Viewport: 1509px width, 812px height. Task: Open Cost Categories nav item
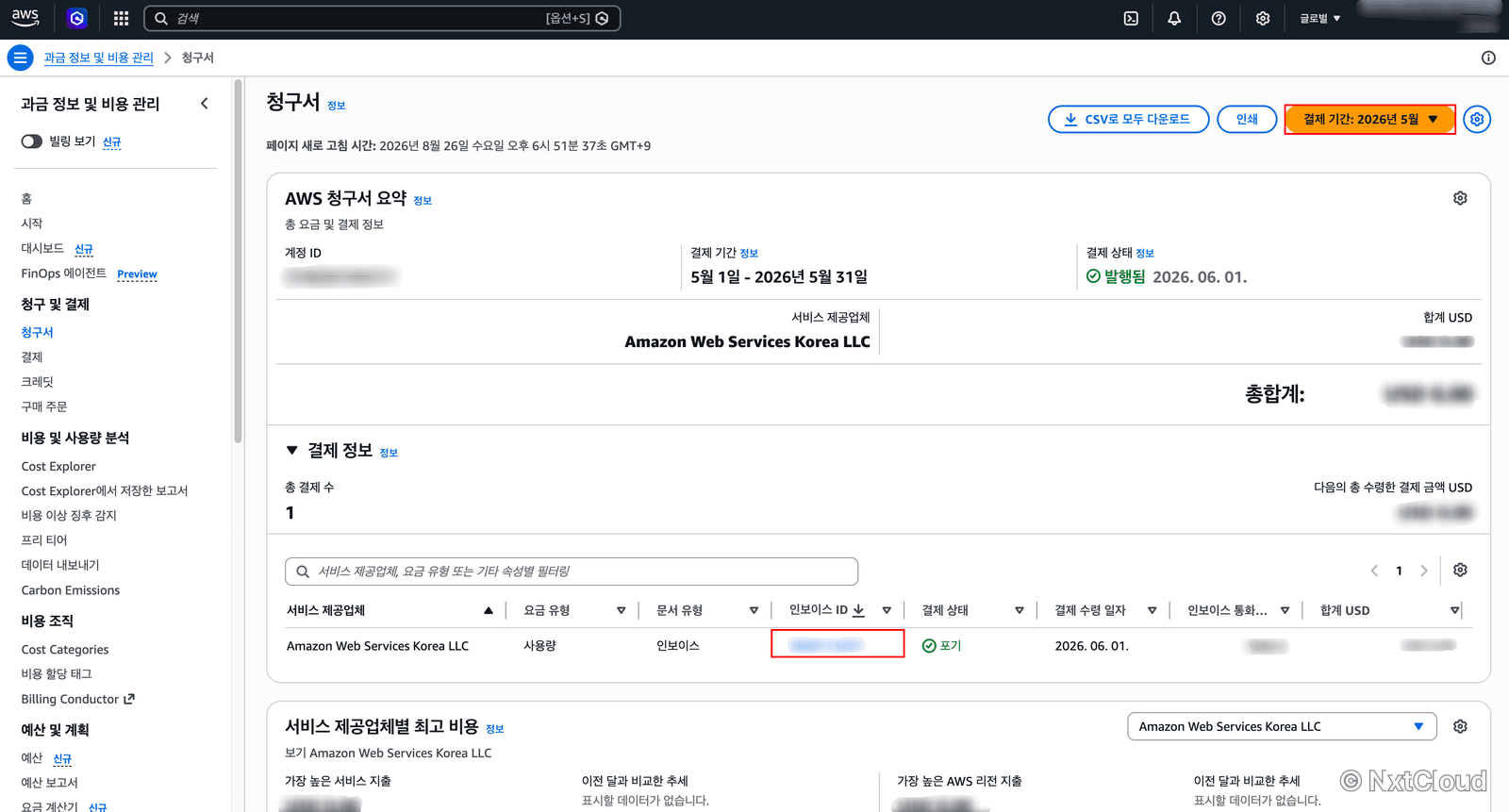[x=65, y=649]
